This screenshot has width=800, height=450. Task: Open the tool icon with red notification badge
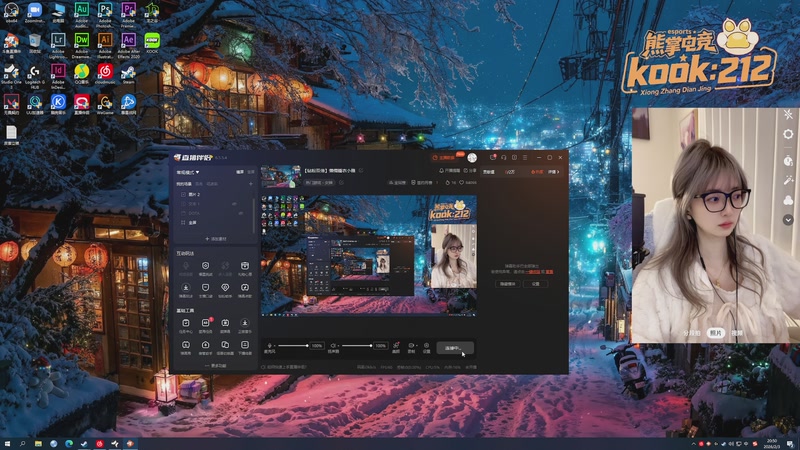(206, 323)
